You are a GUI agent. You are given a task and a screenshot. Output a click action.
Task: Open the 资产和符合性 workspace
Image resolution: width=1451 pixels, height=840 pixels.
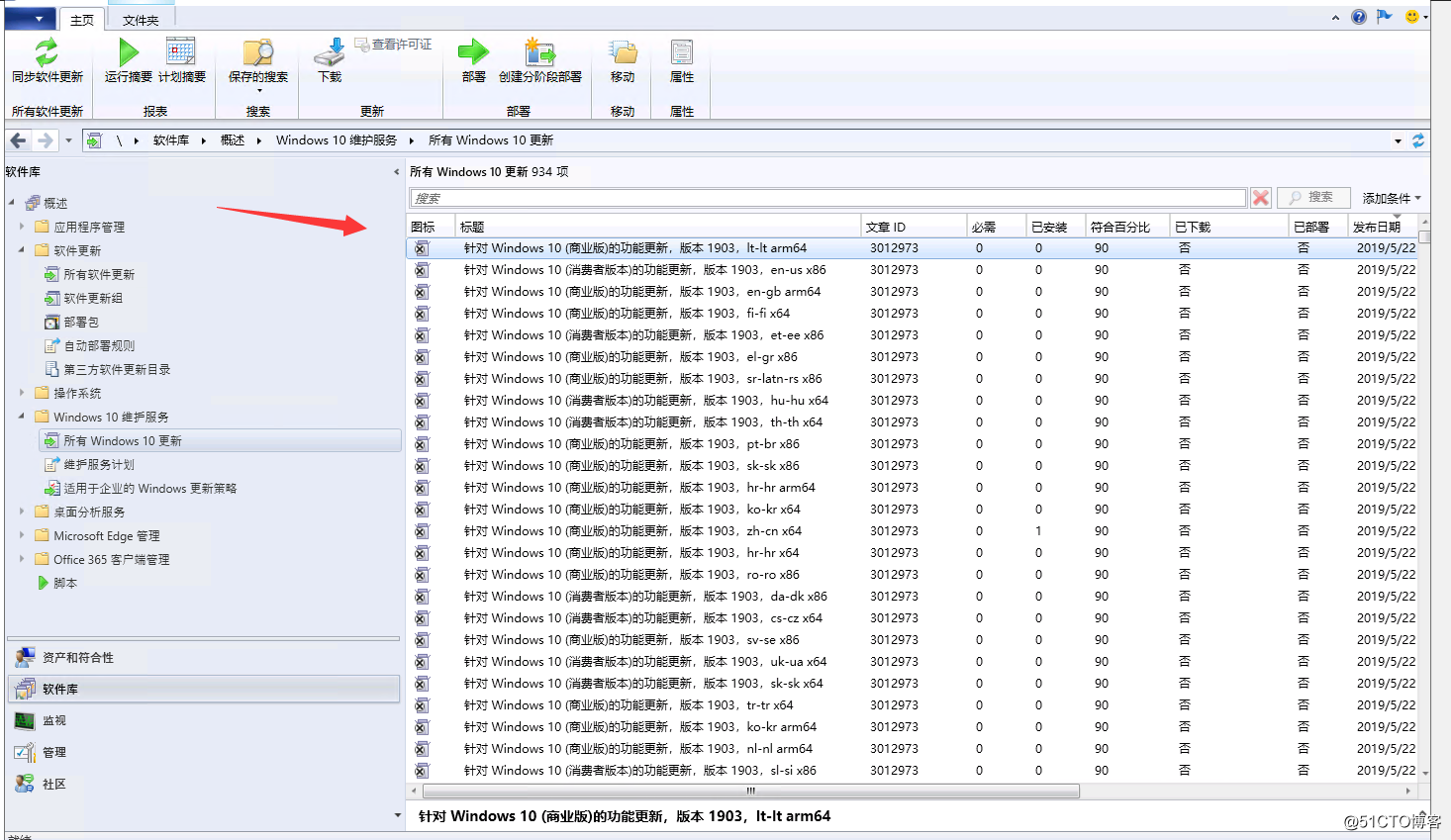203,657
